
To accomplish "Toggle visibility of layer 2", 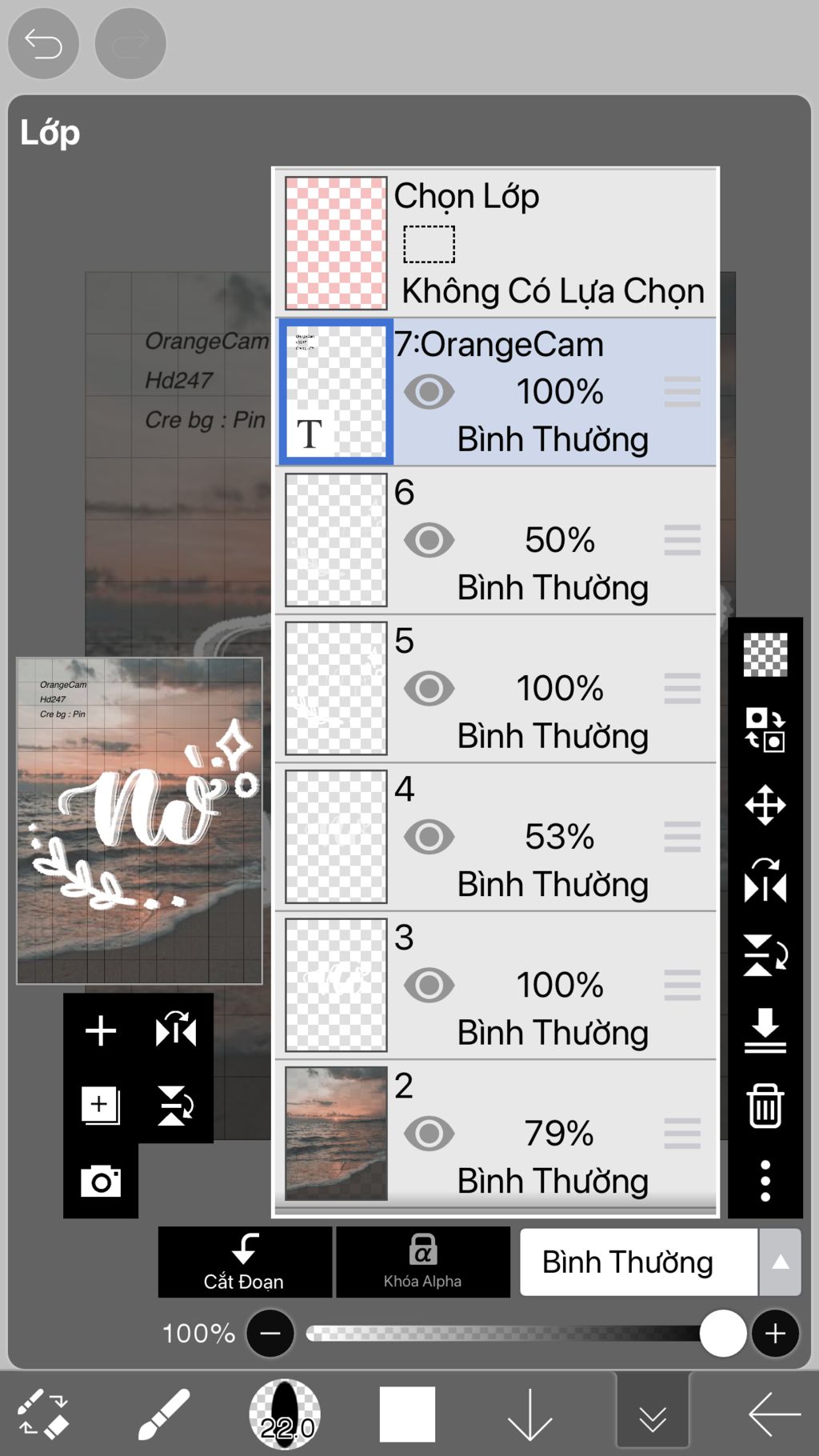I will click(x=429, y=1134).
